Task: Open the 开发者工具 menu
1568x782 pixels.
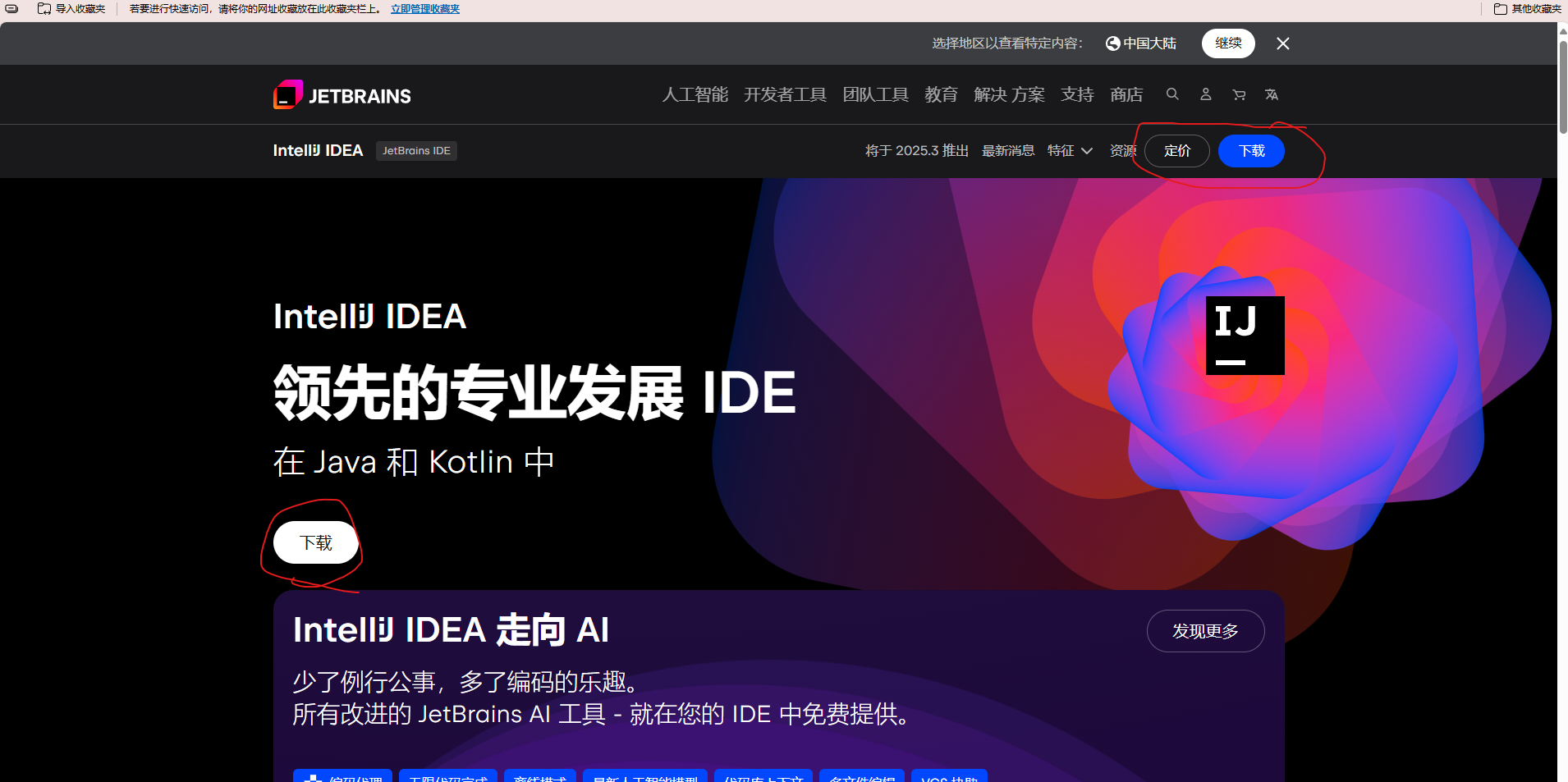Action: pos(785,95)
